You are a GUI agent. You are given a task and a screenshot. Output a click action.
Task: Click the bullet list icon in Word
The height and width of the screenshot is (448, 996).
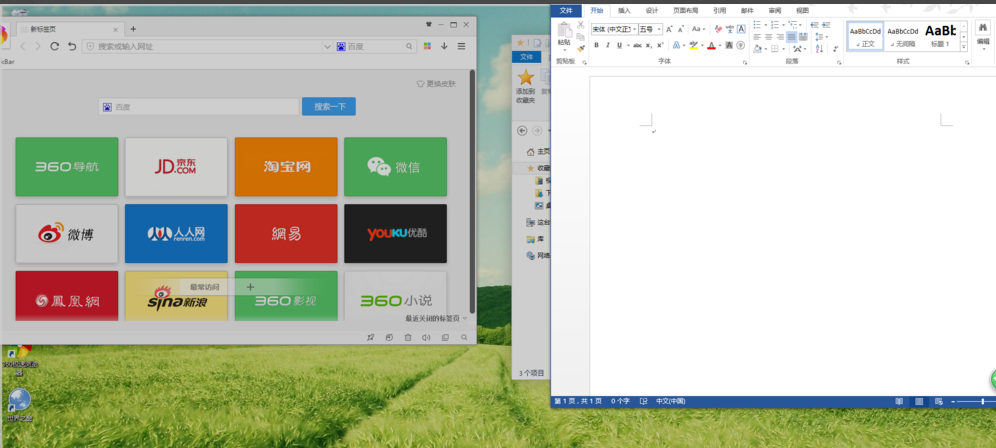tap(757, 25)
